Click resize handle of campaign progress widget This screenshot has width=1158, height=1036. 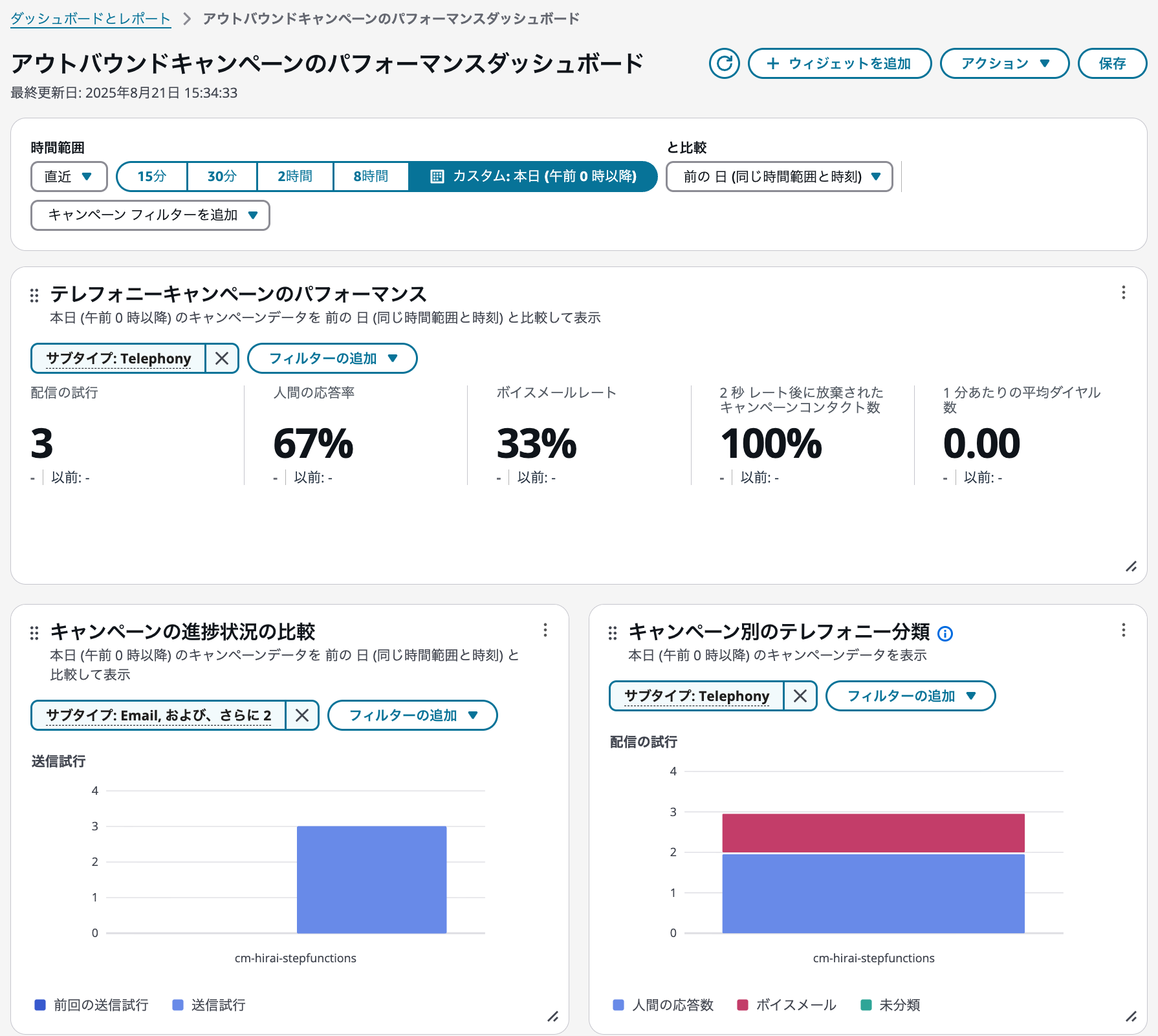click(x=552, y=1017)
